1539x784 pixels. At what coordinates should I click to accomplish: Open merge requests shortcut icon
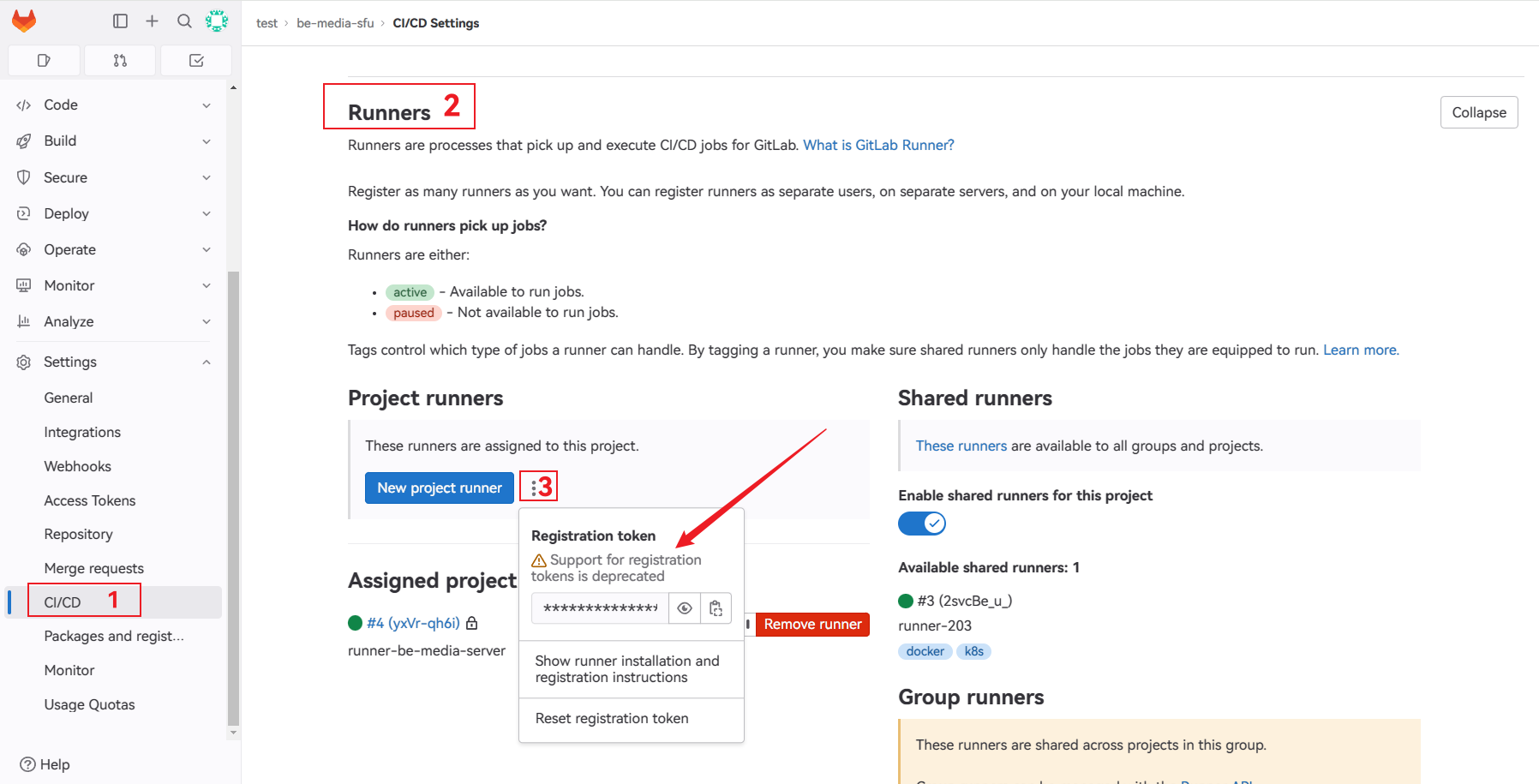[120, 60]
